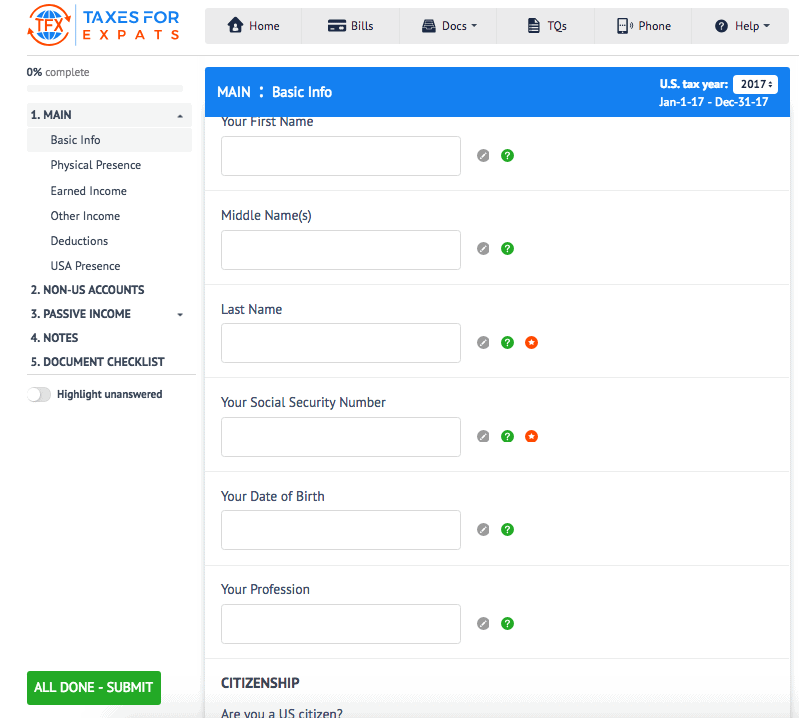The height and width of the screenshot is (718, 799).
Task: Select Earned Income in sidebar
Action: coord(89,191)
